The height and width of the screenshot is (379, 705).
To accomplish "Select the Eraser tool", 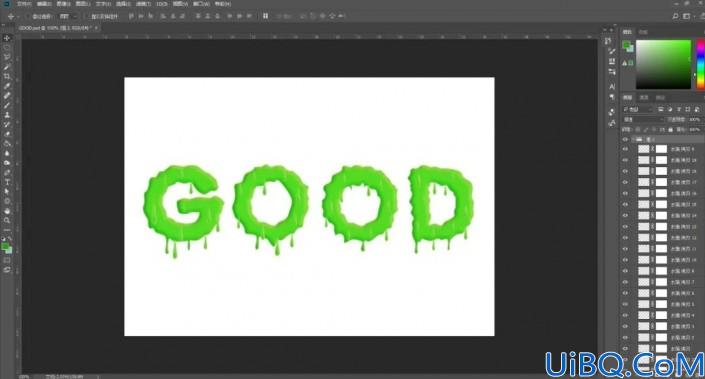I will pos(7,134).
